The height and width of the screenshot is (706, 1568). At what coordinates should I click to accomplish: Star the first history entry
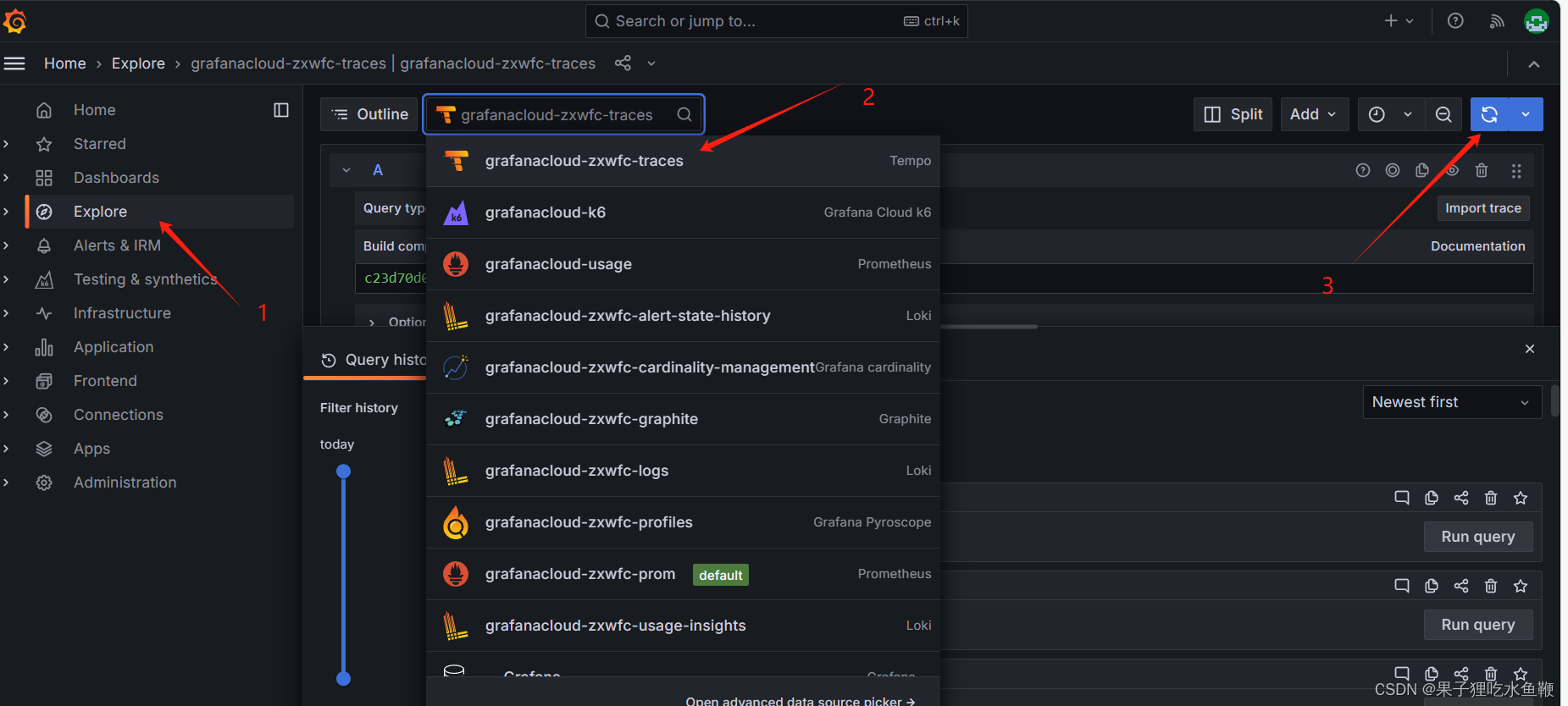tap(1521, 498)
